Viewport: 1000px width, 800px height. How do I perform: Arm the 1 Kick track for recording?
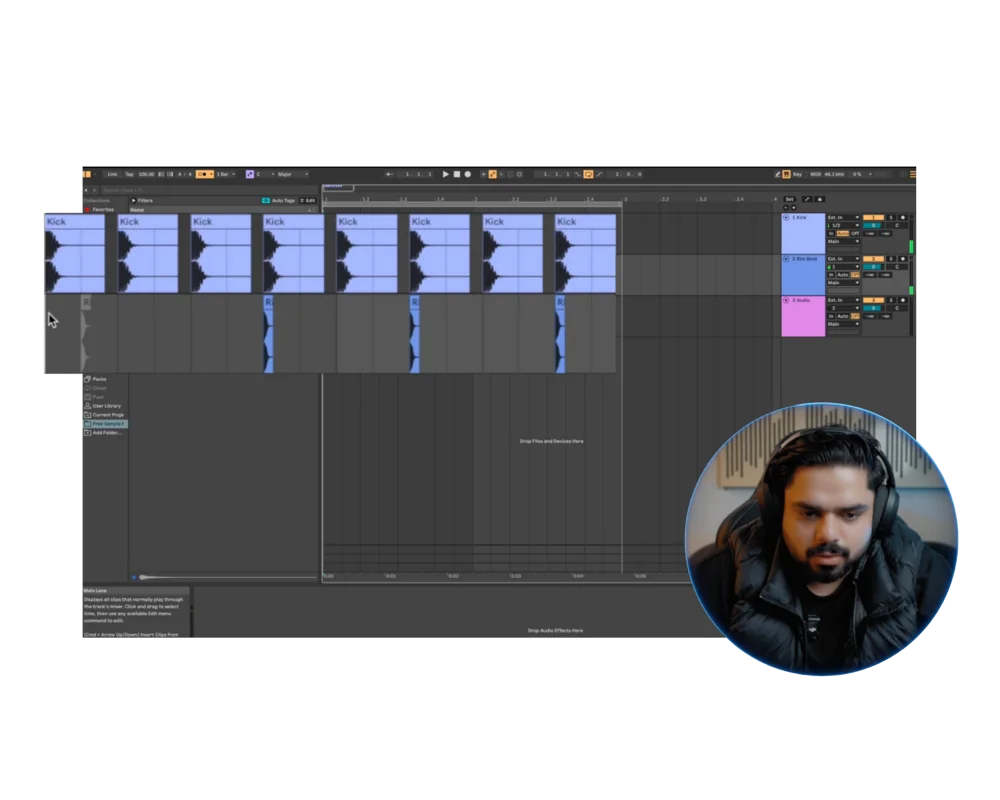coord(902,218)
